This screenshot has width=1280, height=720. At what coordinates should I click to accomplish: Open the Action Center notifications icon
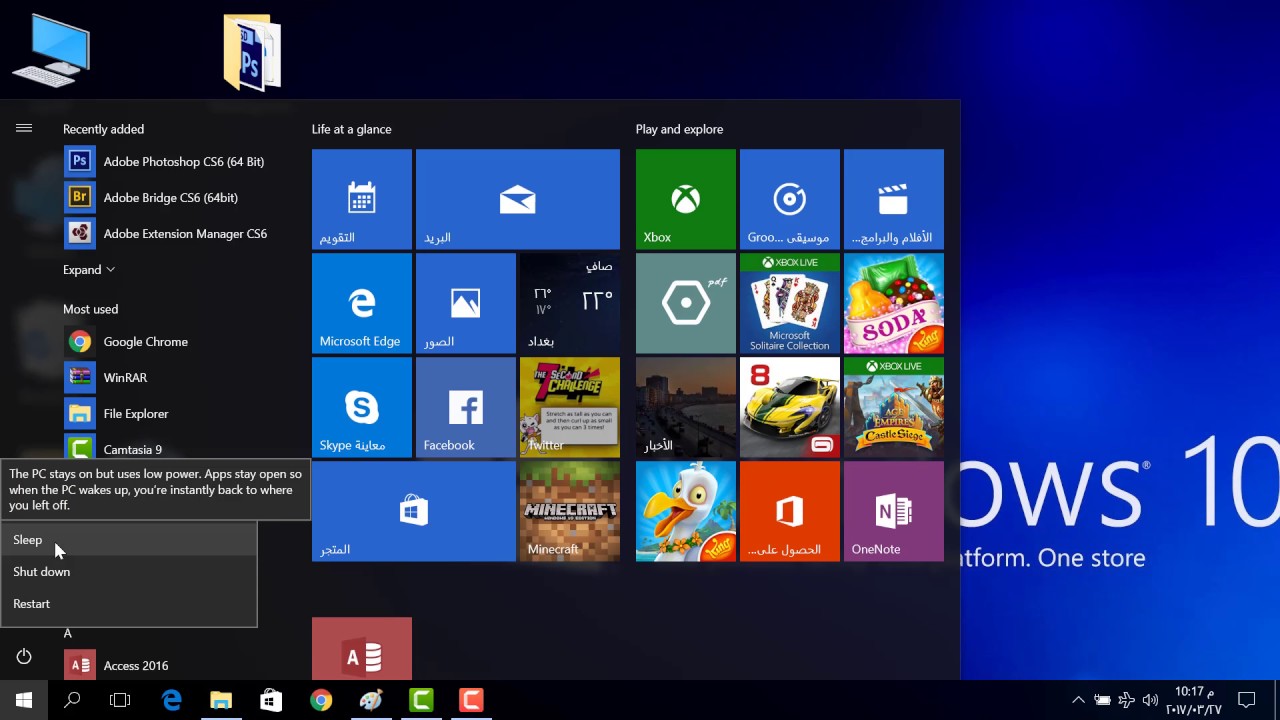coord(1247,700)
